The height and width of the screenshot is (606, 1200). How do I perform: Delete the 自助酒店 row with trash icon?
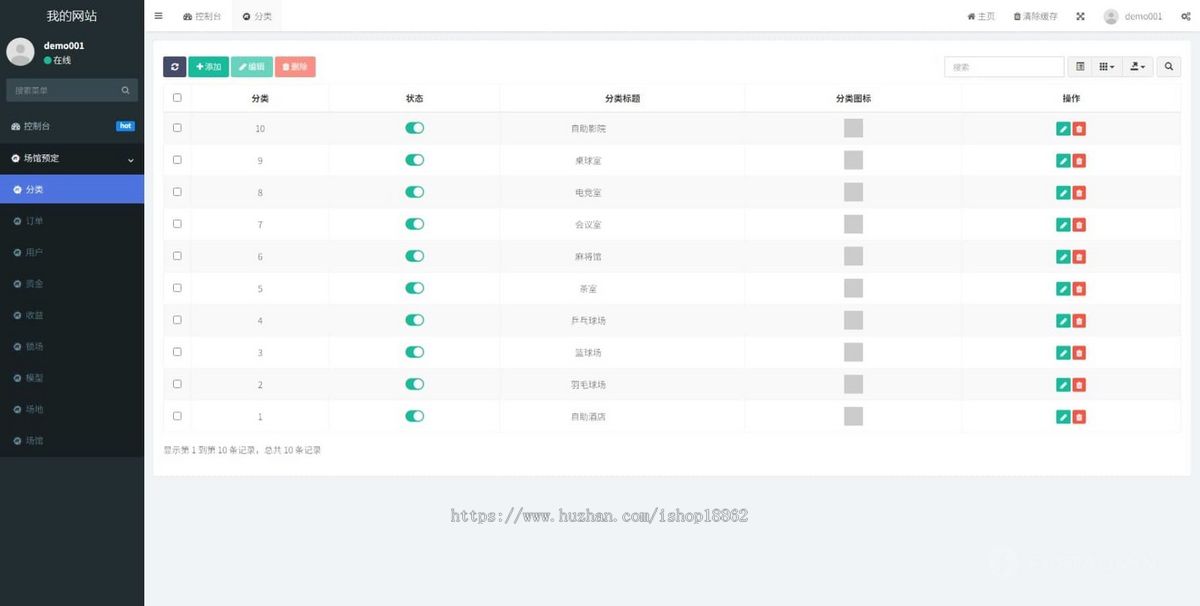point(1079,417)
